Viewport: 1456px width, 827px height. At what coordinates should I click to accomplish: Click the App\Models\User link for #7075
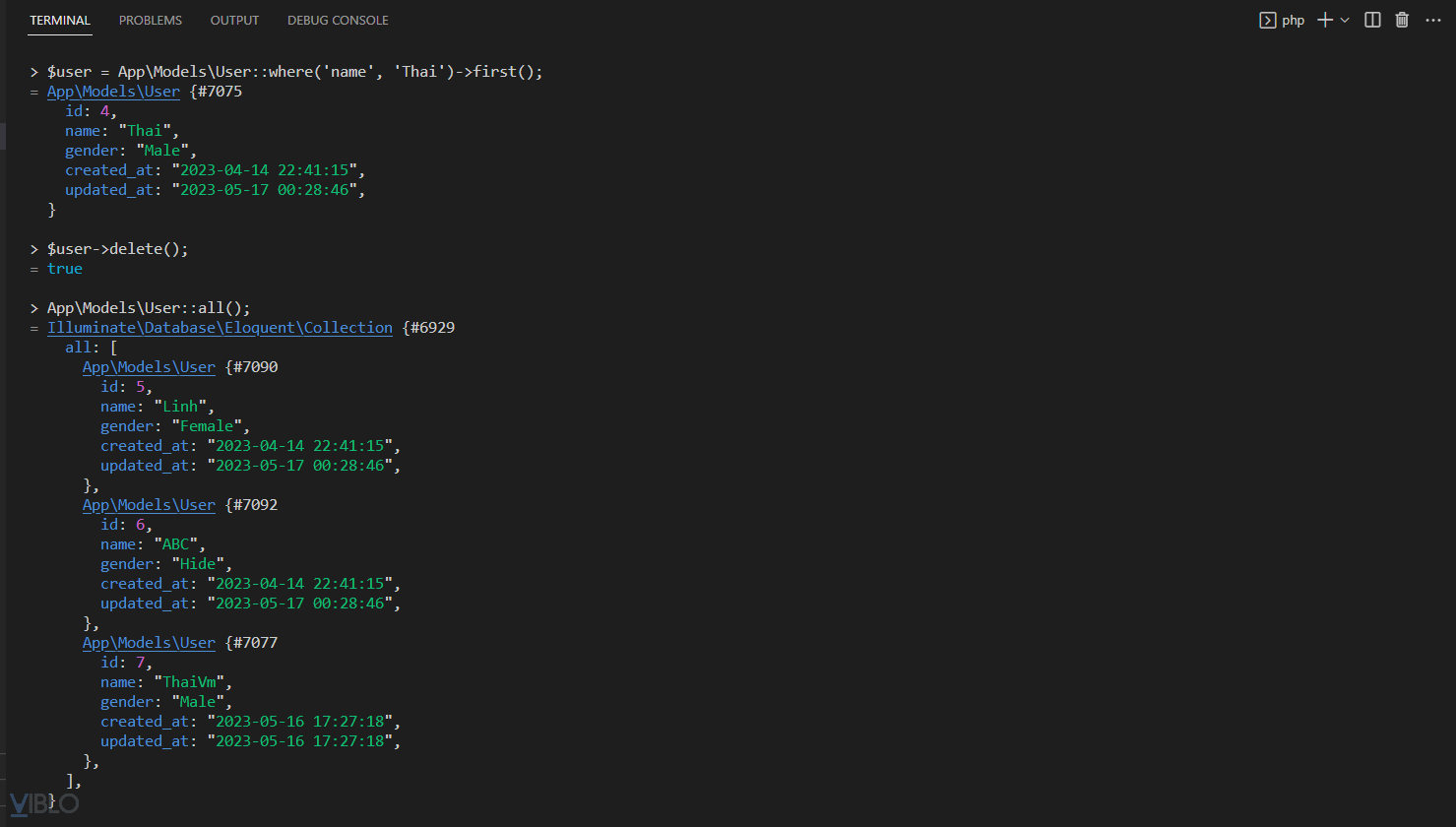coord(113,92)
